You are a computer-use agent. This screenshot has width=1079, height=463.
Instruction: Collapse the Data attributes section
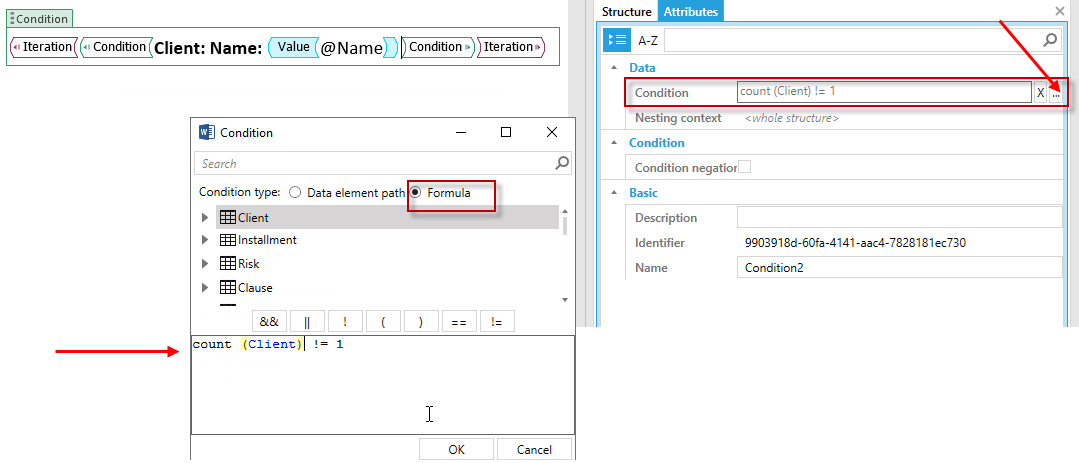[613, 68]
